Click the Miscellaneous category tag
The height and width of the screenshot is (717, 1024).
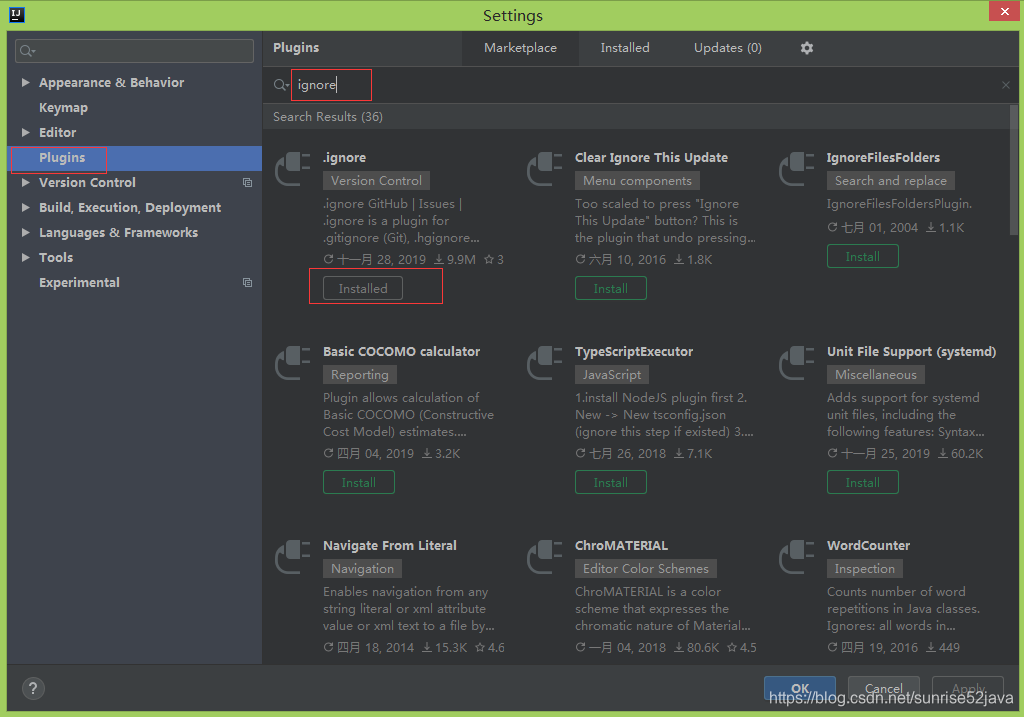click(x=876, y=374)
